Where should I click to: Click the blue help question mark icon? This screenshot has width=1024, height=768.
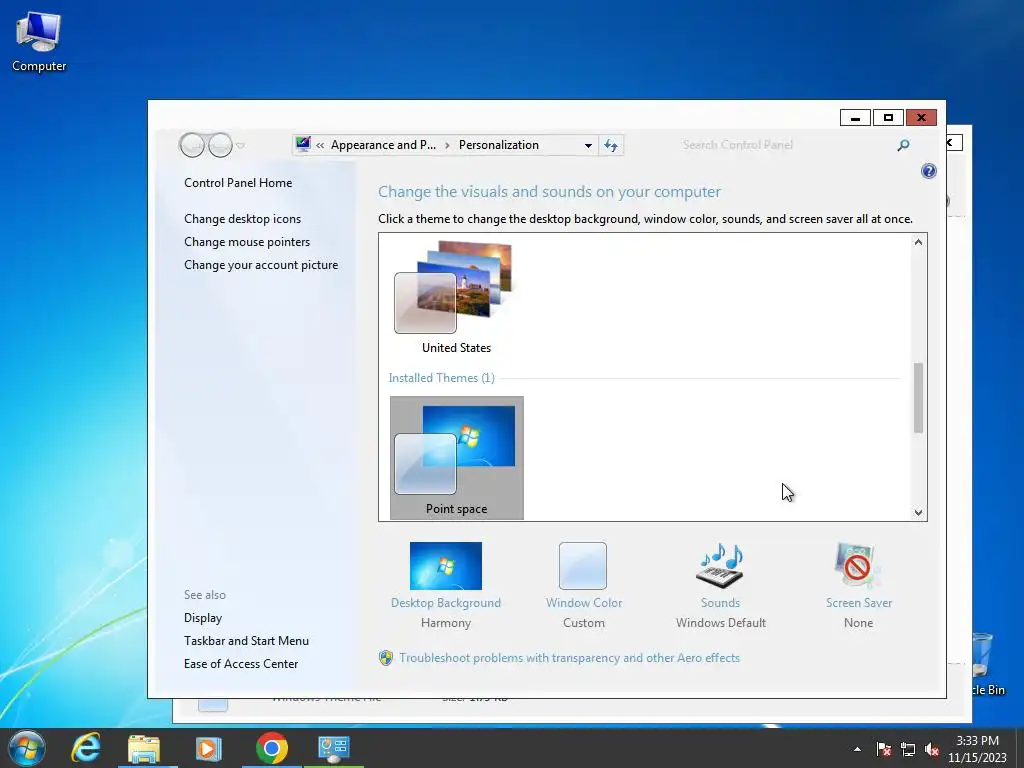click(x=929, y=171)
